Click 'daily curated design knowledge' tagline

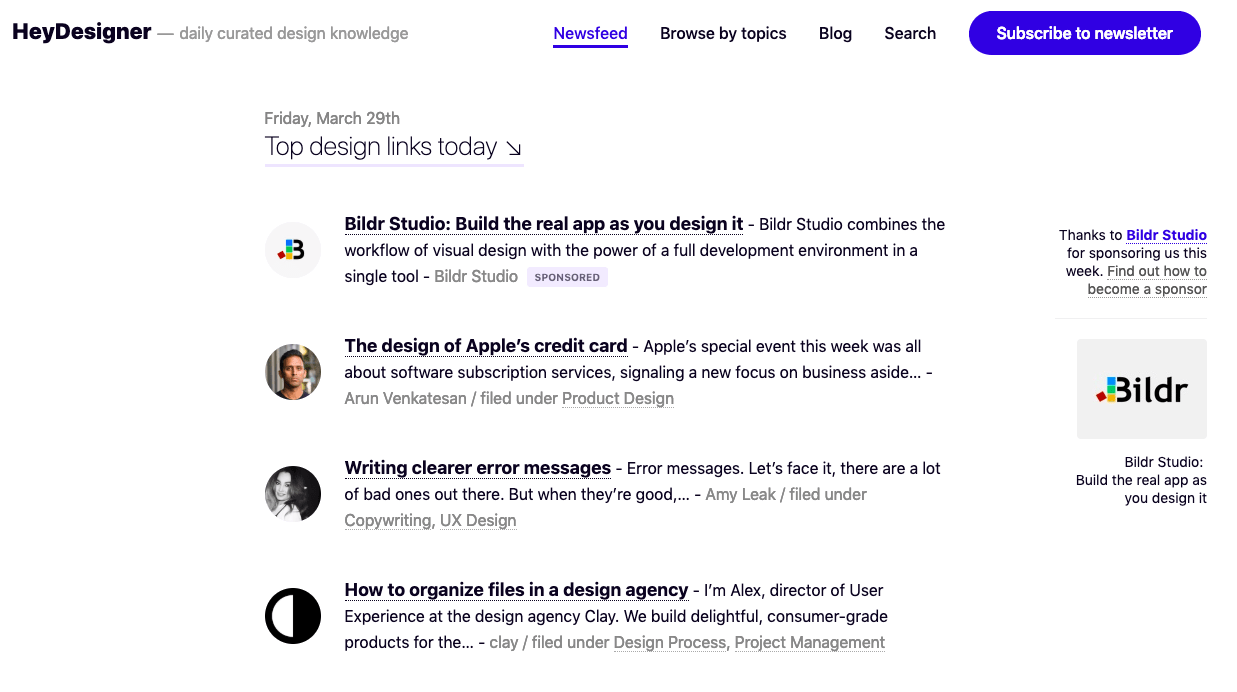[x=294, y=33]
